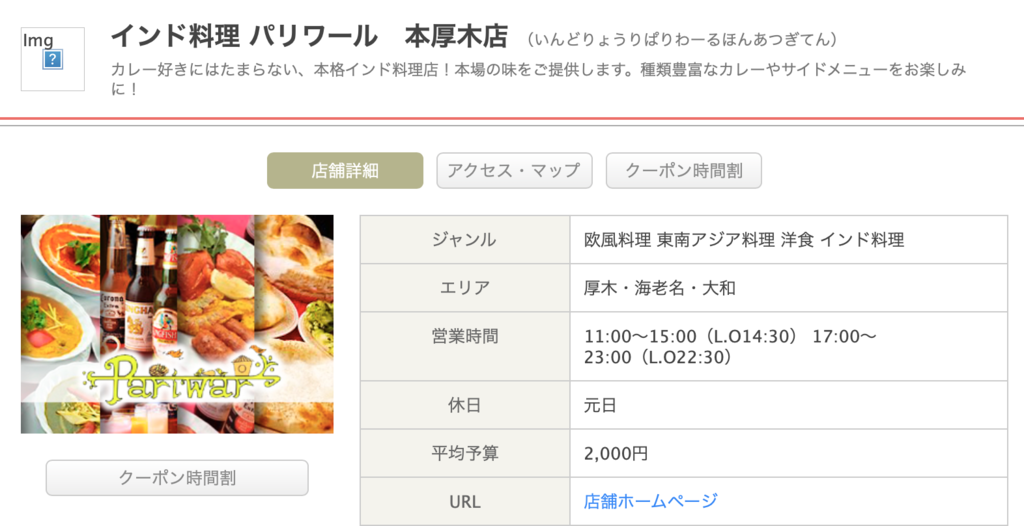Screen dimensions: 1024x526
Task: Click the restaurant food collage photo
Action: [177, 324]
